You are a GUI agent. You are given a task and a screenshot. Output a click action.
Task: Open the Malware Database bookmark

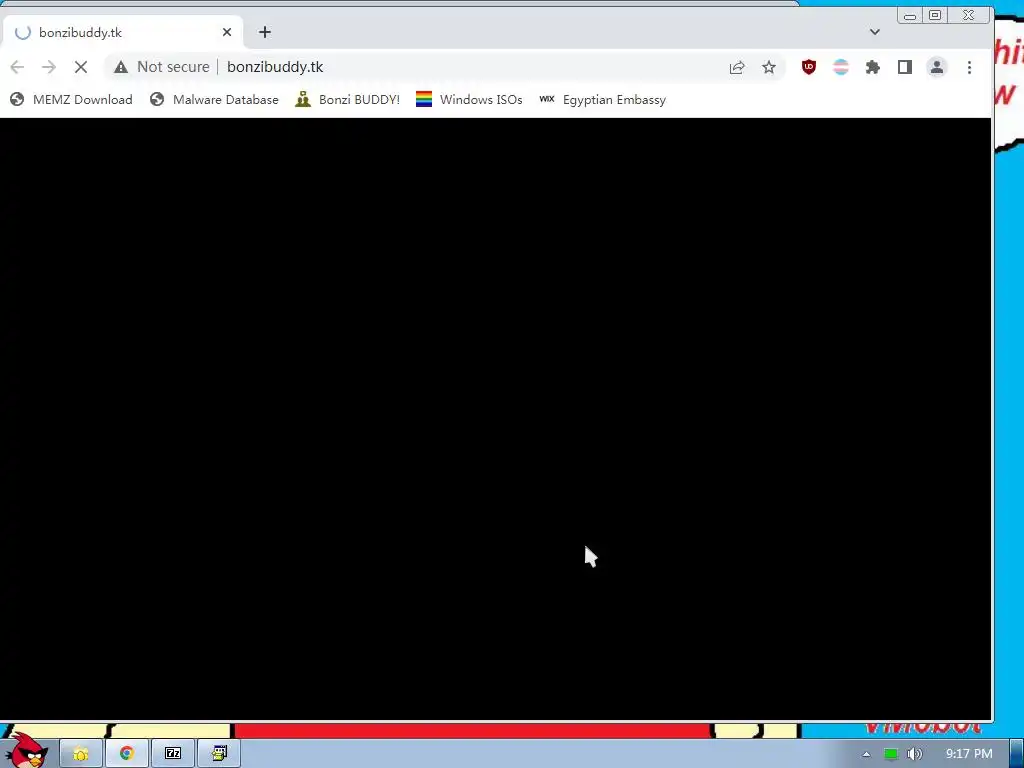(x=214, y=99)
